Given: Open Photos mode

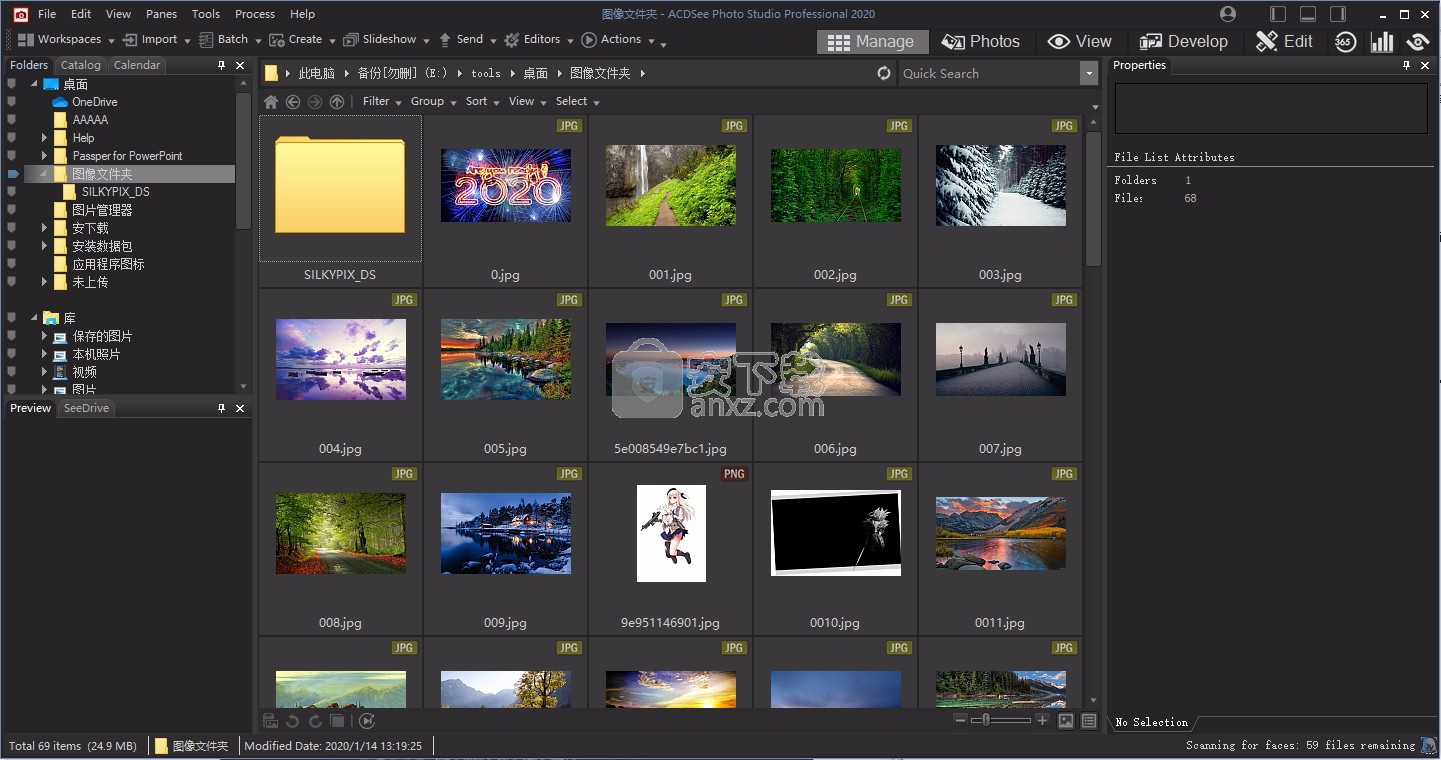Looking at the screenshot, I should 981,41.
